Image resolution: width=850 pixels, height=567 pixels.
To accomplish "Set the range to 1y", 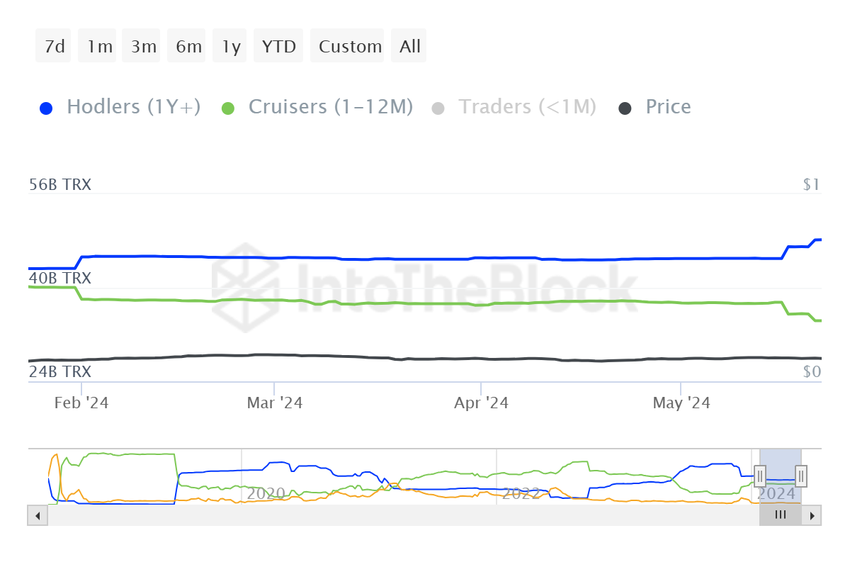I will (x=231, y=46).
